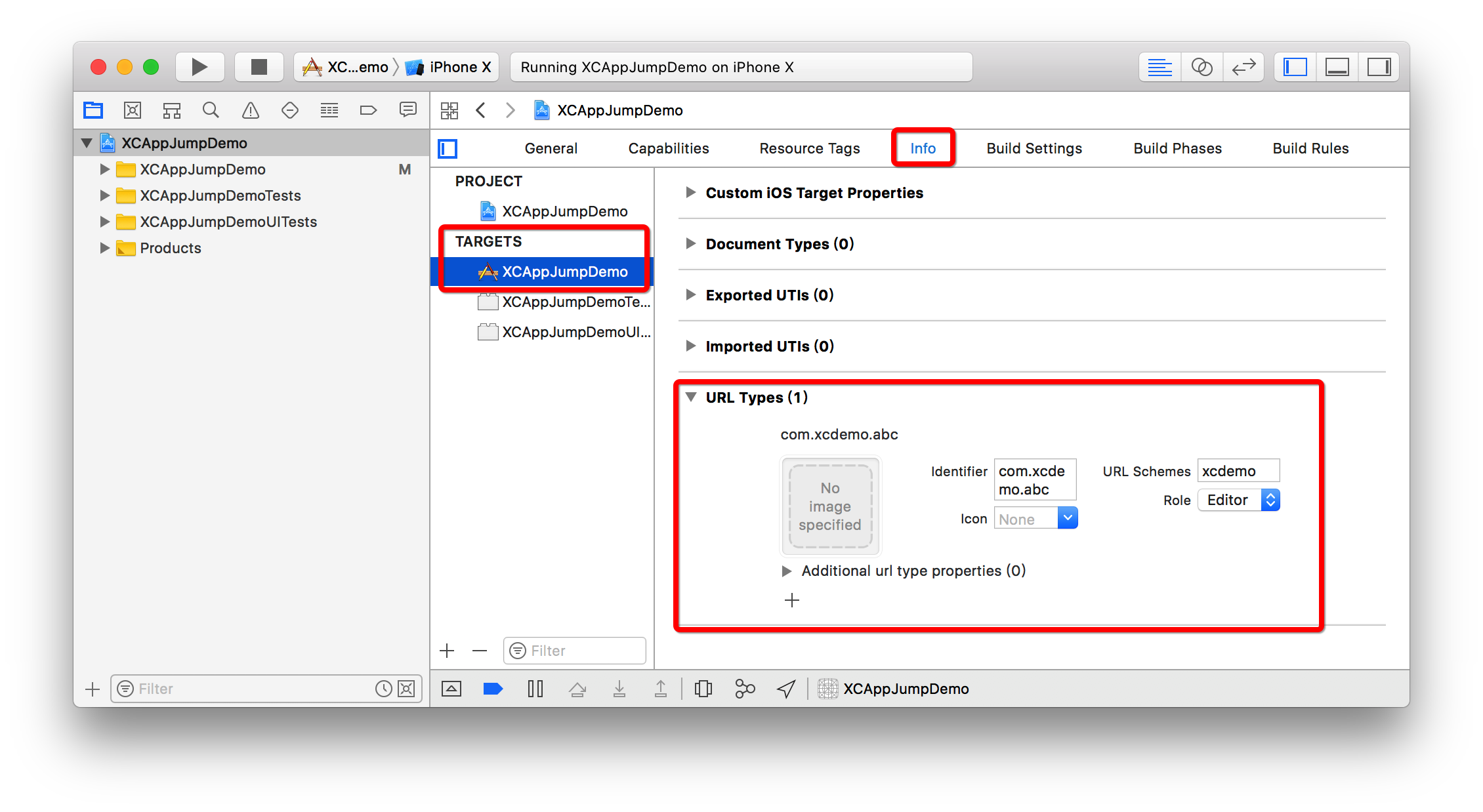Viewport: 1483px width, 812px height.
Task: Click the Debug View Hierarchy icon
Action: pyautogui.click(x=703, y=689)
